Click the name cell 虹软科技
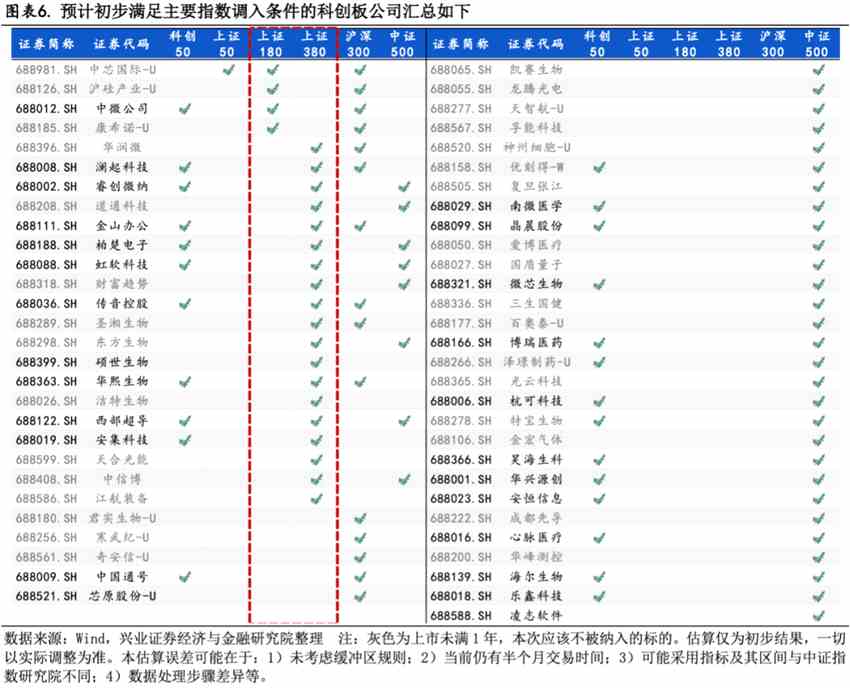The height and width of the screenshot is (688, 850). point(122,265)
